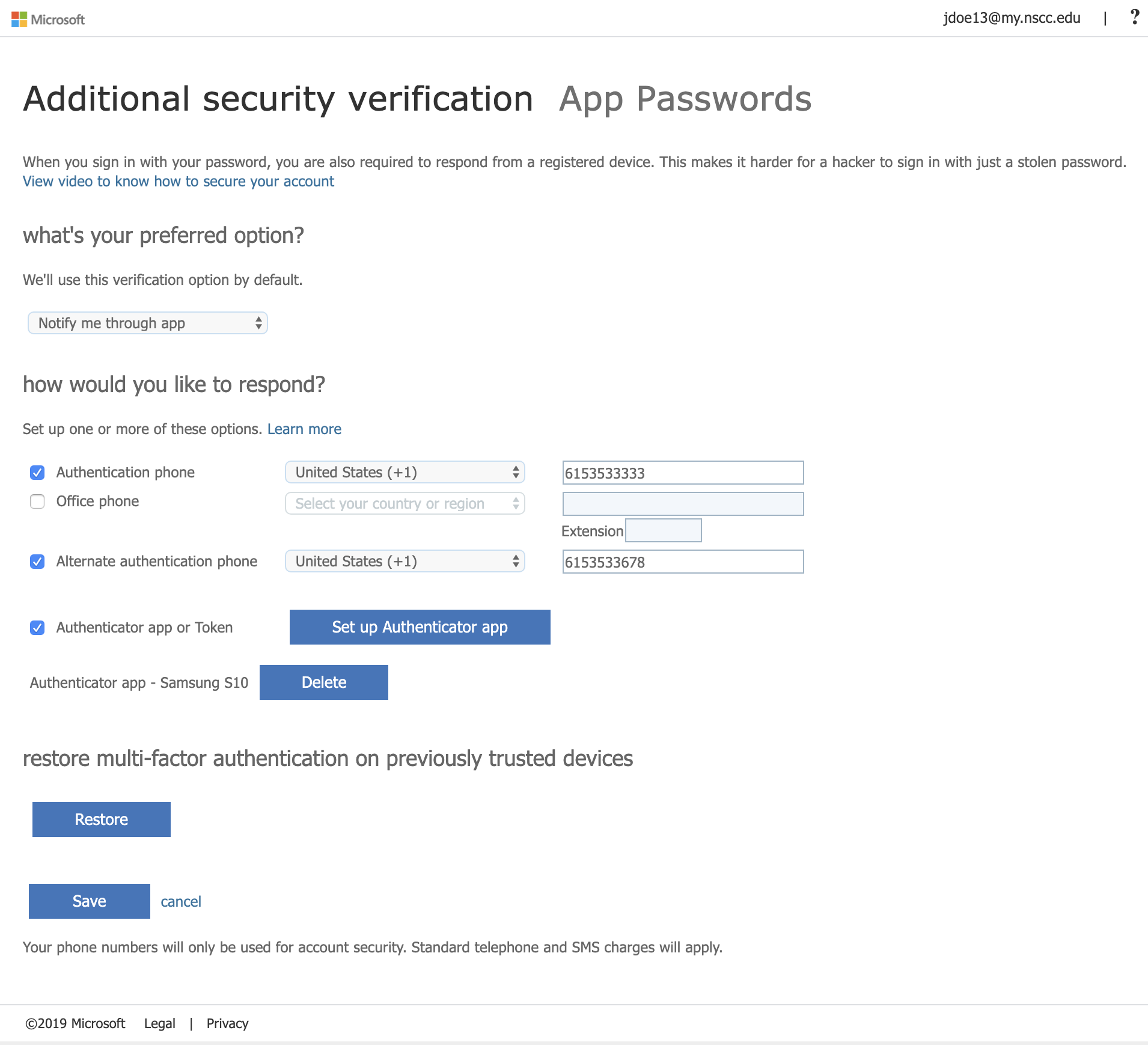Open the help question mark icon
Screen dimensions: 1148x1045
(x=1135, y=17)
